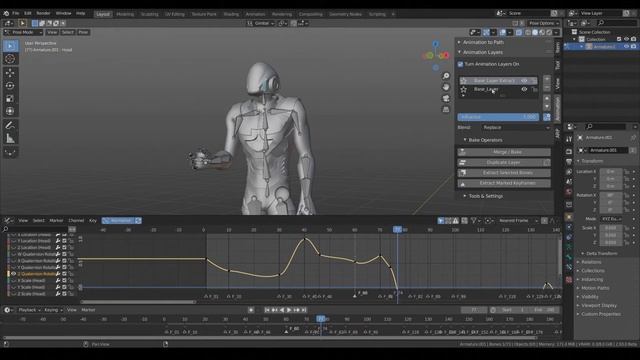
Task: Toggle visibility eye of Base_Layer
Action: [x=524, y=89]
